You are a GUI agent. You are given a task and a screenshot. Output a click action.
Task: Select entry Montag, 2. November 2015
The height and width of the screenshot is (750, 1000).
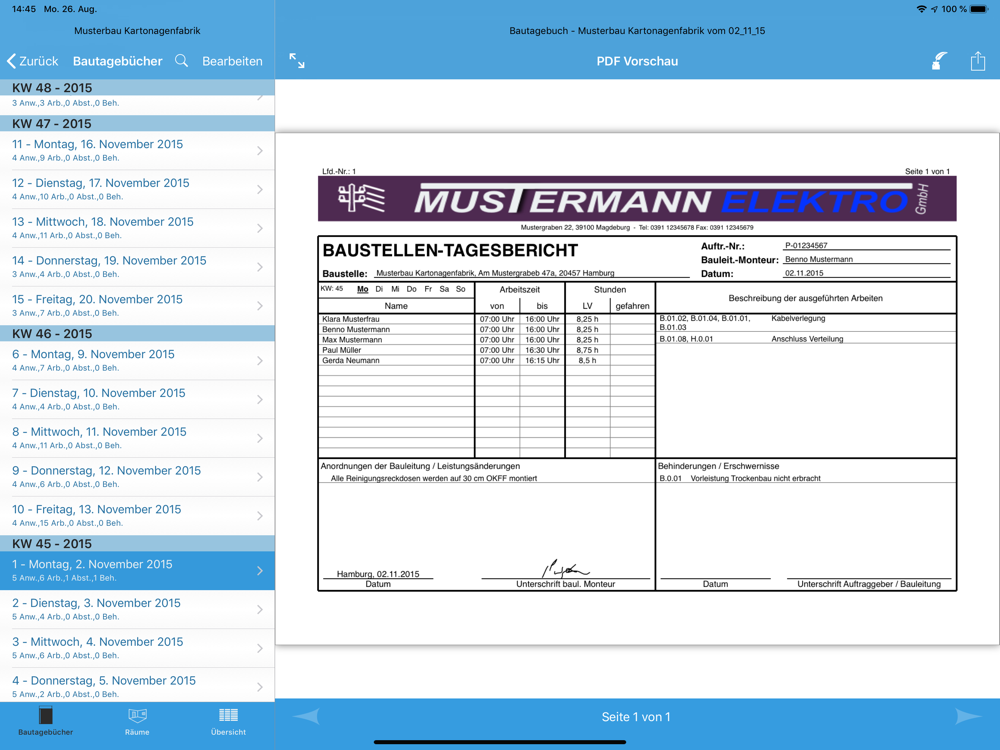click(137, 571)
